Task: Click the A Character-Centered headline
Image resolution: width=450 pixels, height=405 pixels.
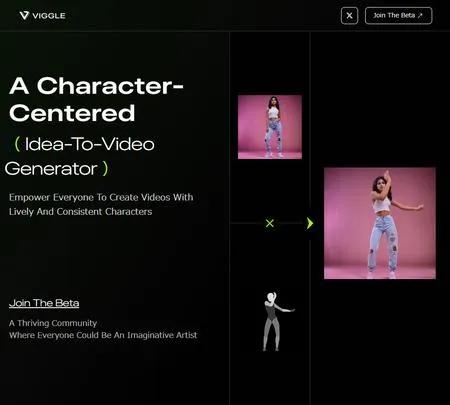Action: click(96, 99)
